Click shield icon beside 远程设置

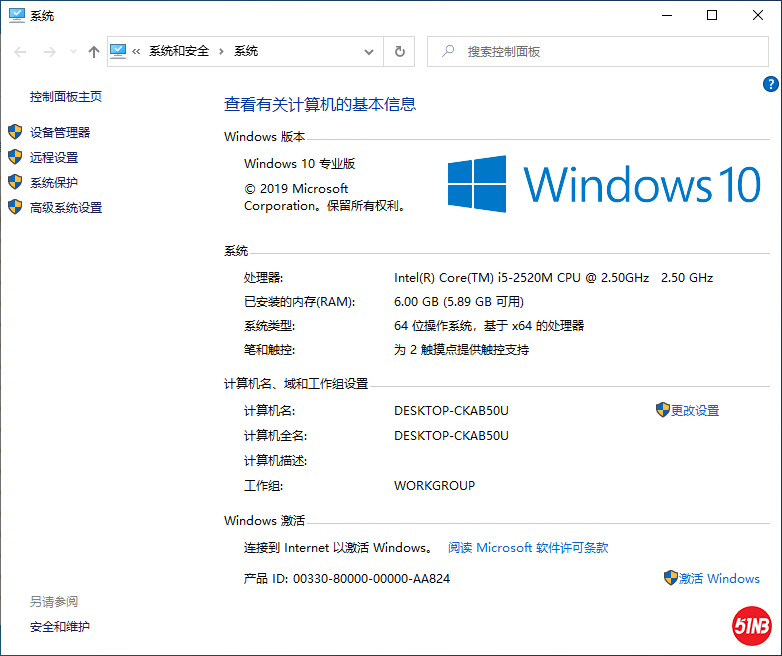15,157
